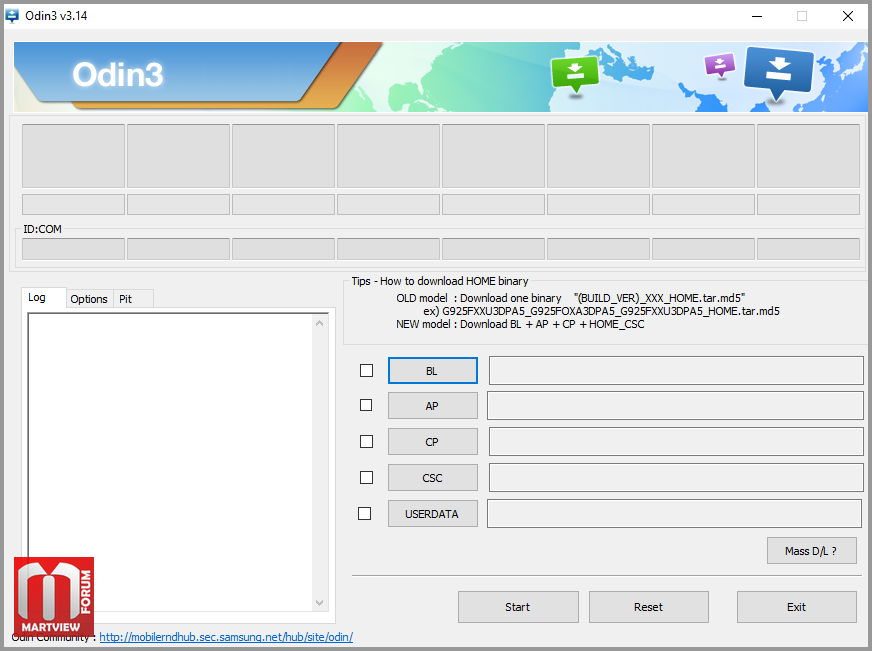Viewport: 872px width, 651px height.
Task: Enable the AP checkbox
Action: point(366,405)
